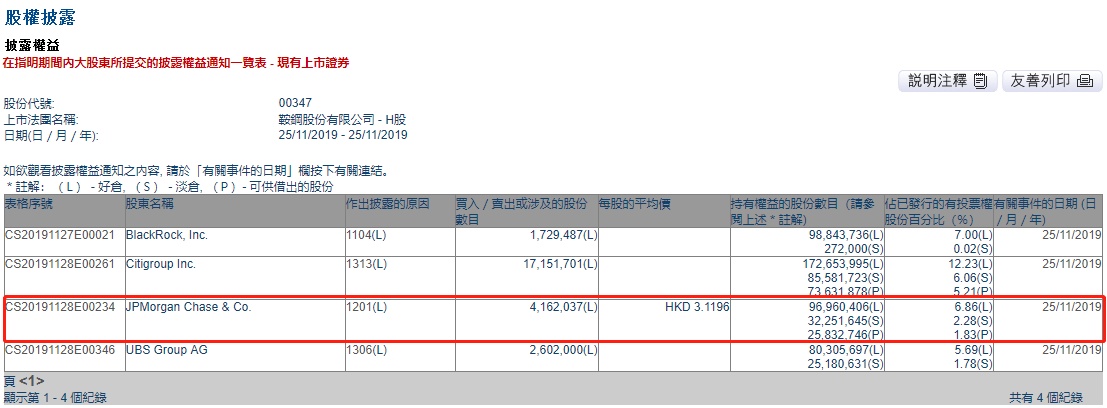Click holdings value 85,581,723(S)

pyautogui.click(x=845, y=278)
